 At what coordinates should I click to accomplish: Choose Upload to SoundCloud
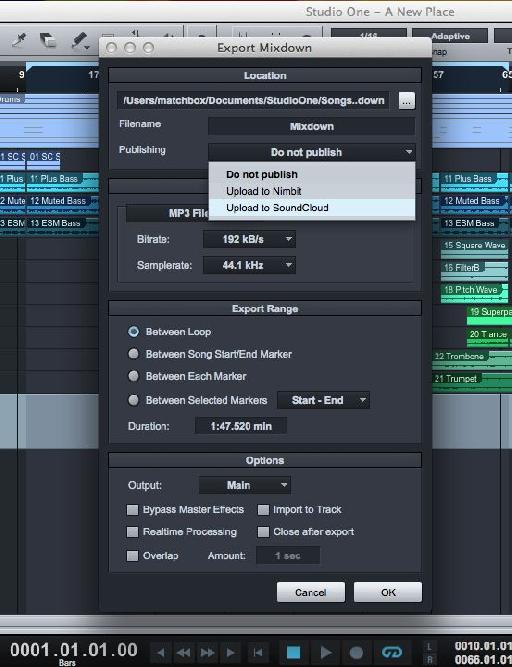click(x=312, y=208)
